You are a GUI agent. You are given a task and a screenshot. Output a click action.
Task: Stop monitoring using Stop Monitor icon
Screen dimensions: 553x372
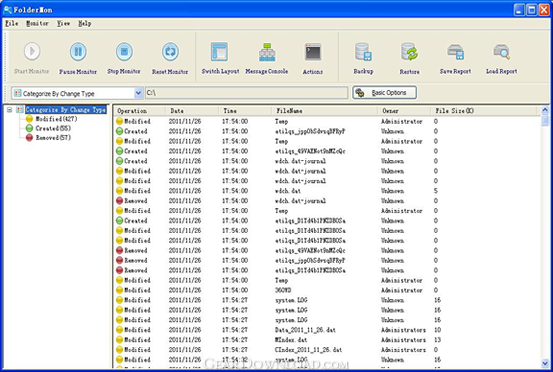click(x=124, y=51)
